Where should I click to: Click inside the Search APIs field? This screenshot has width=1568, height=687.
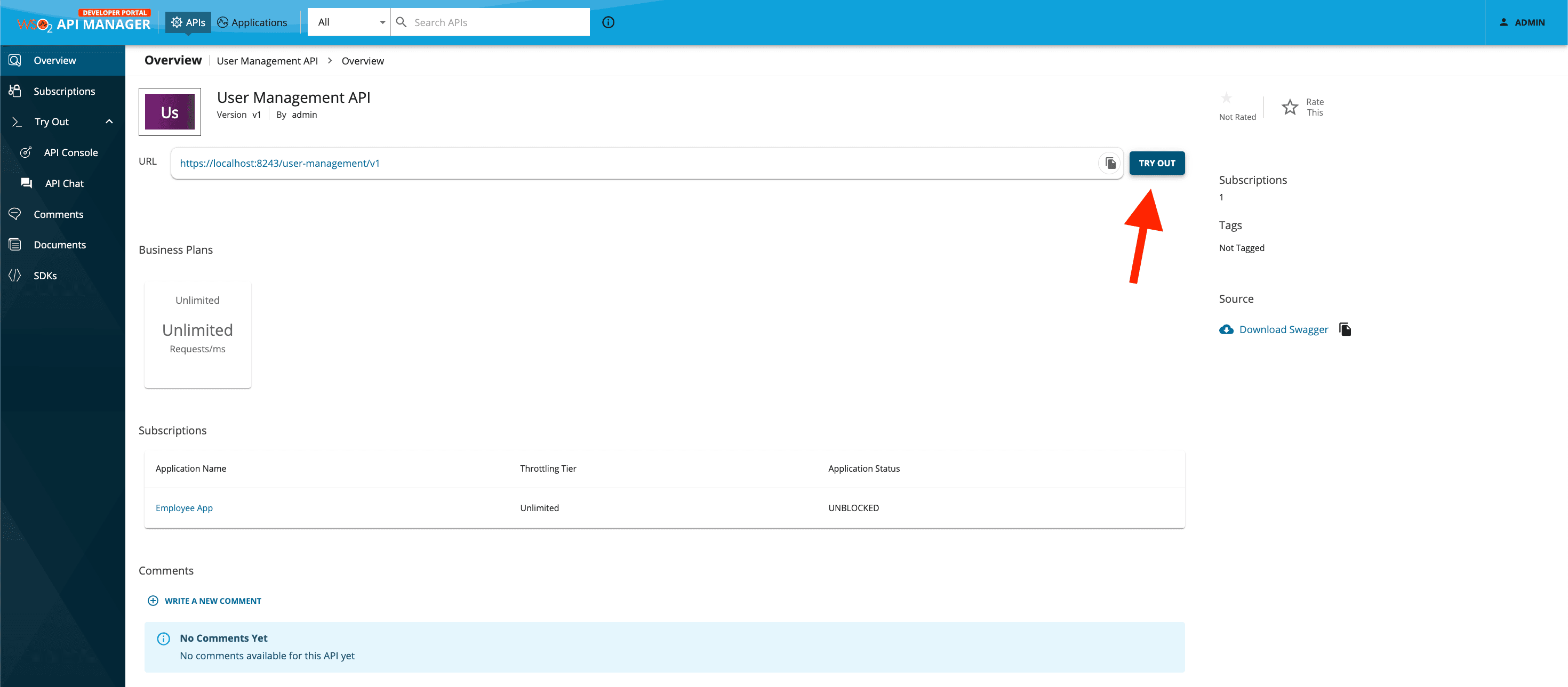[490, 22]
